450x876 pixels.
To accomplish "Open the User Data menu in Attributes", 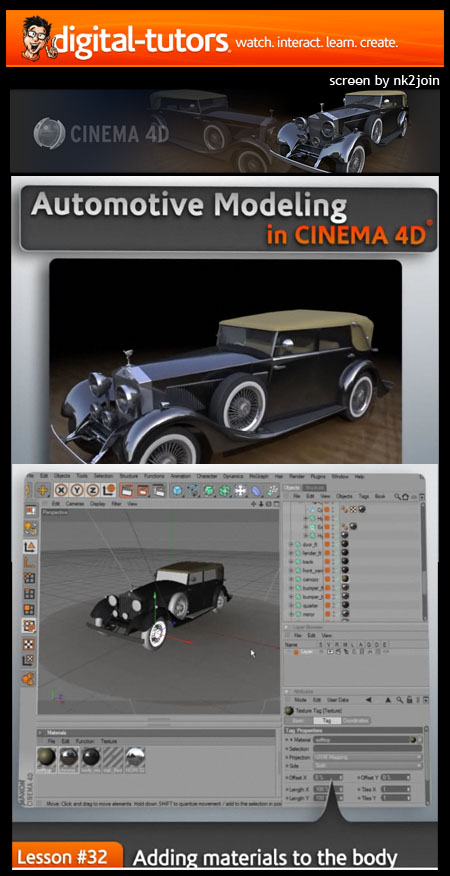I will 338,699.
